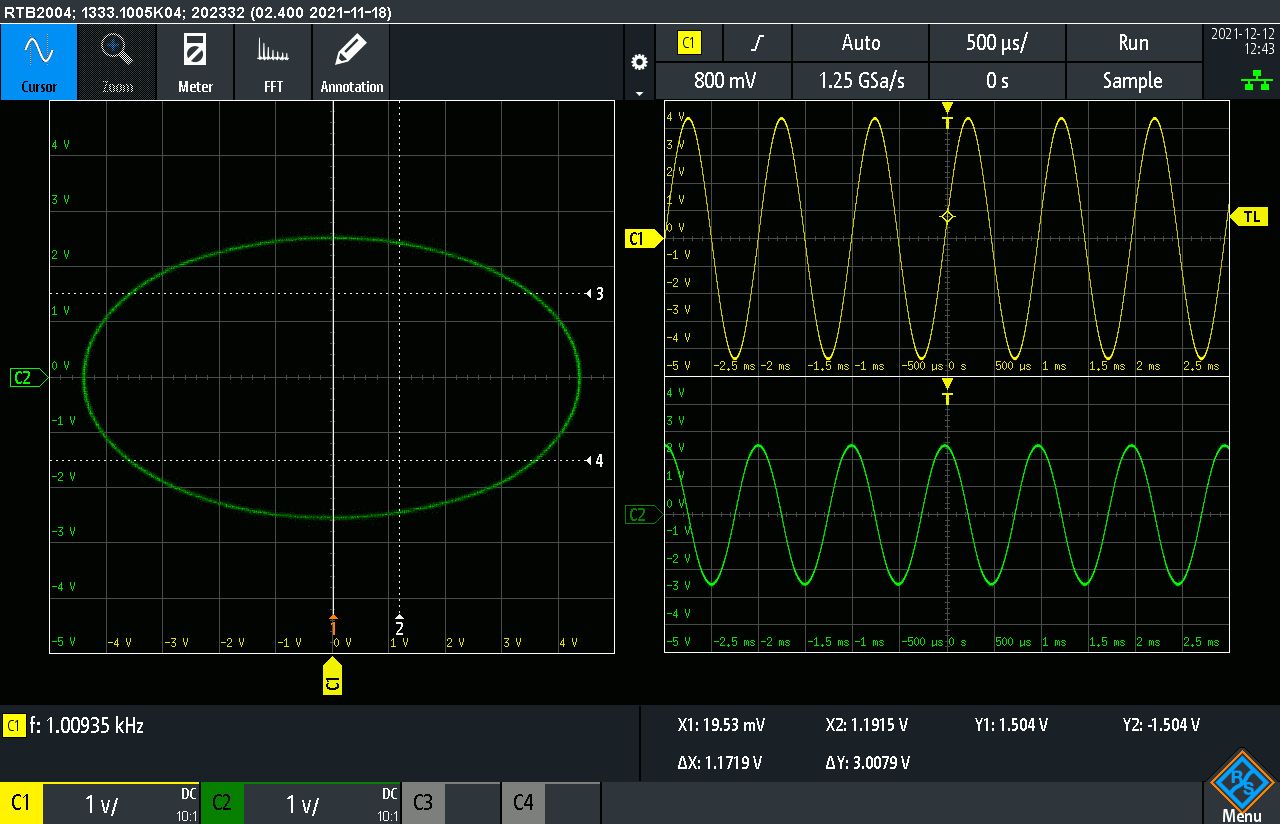Select the green C2 ground marker on waveform

[x=643, y=515]
